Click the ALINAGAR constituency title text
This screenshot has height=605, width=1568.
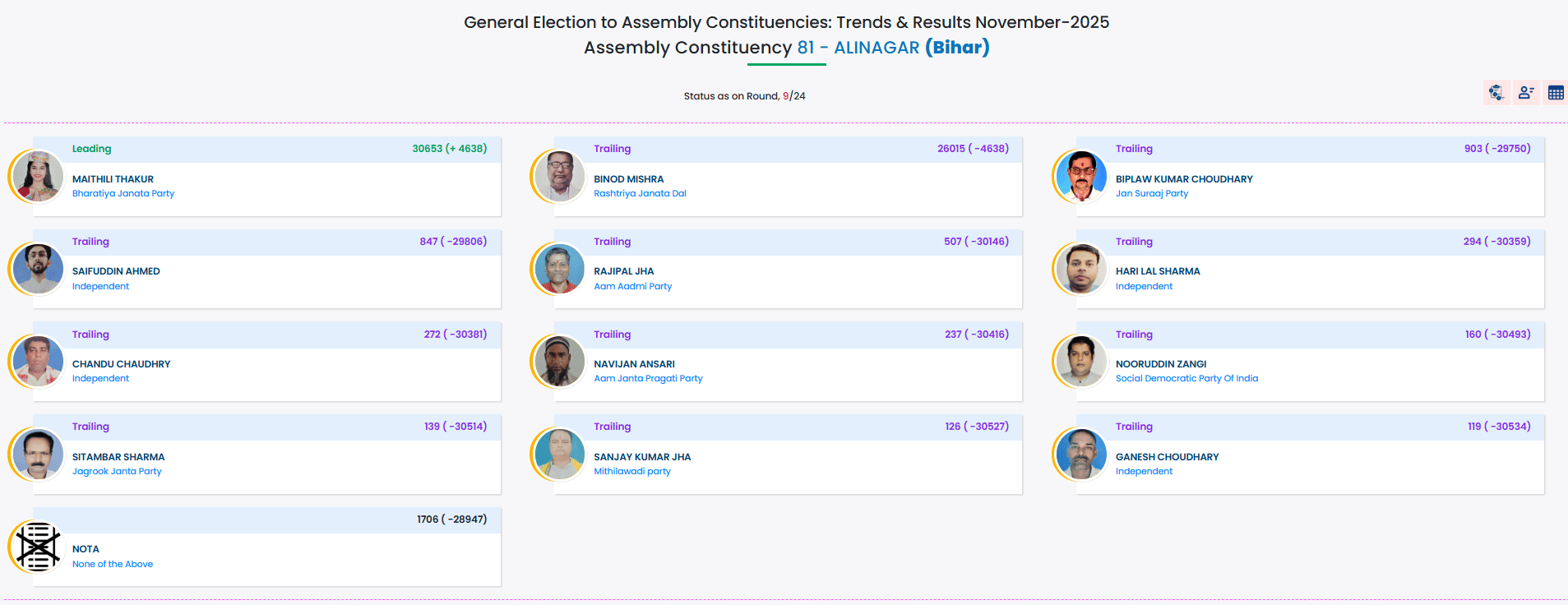[x=876, y=48]
